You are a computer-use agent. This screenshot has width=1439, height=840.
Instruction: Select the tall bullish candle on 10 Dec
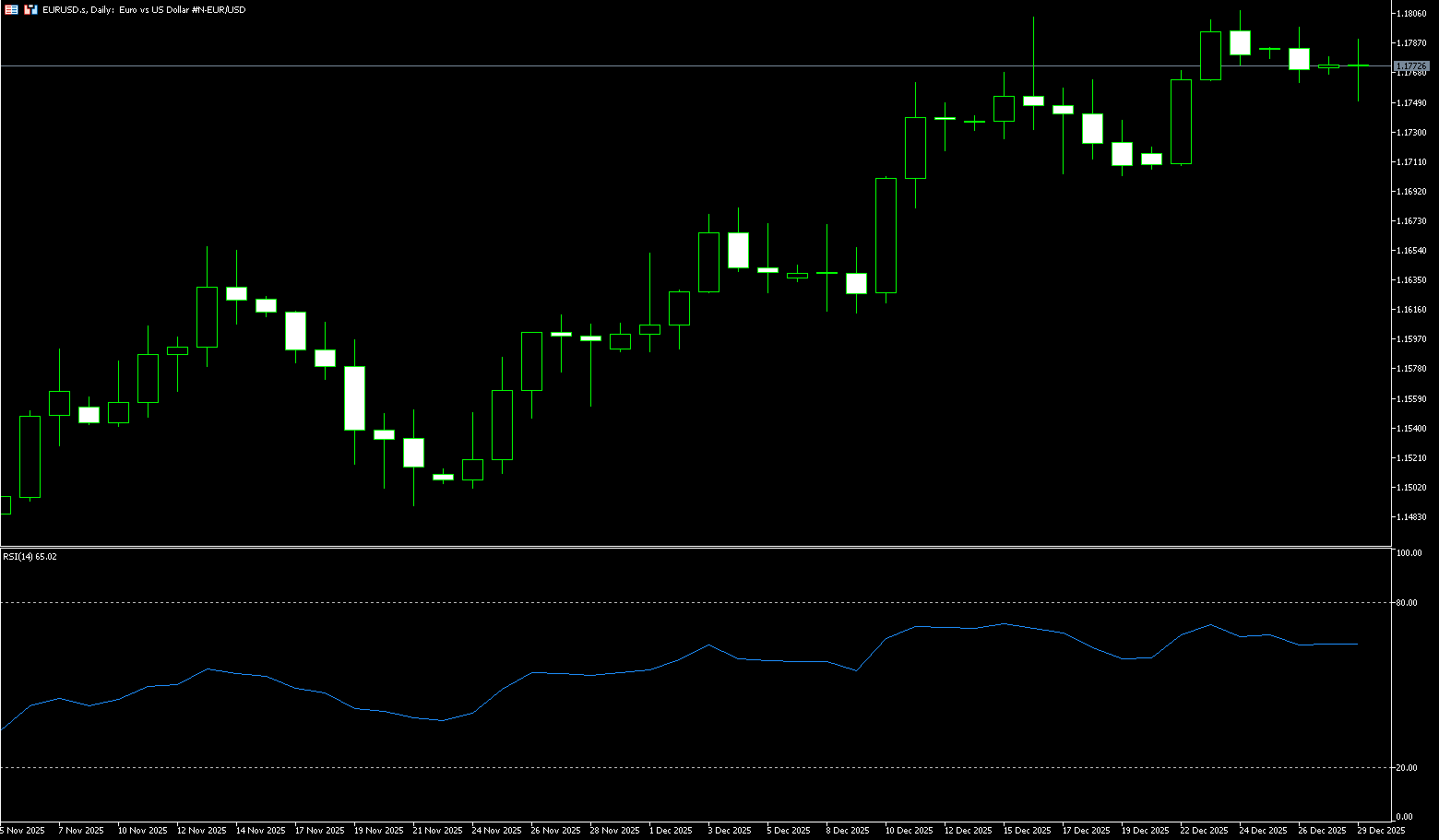[886, 235]
